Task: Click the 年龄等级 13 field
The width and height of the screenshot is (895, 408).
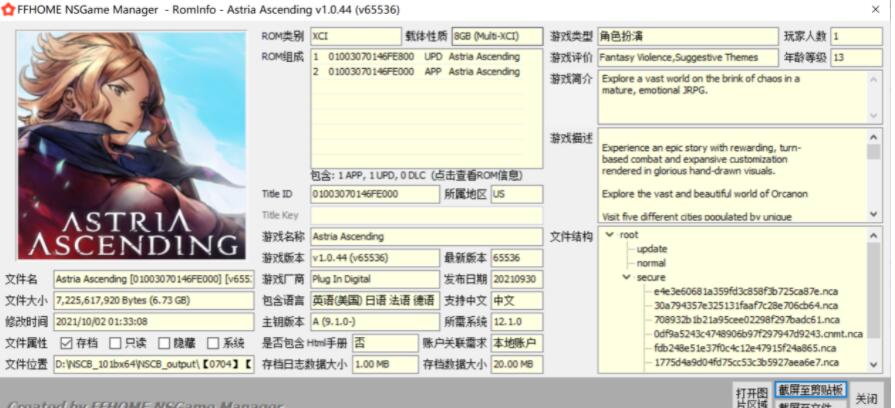Action: pos(856,57)
